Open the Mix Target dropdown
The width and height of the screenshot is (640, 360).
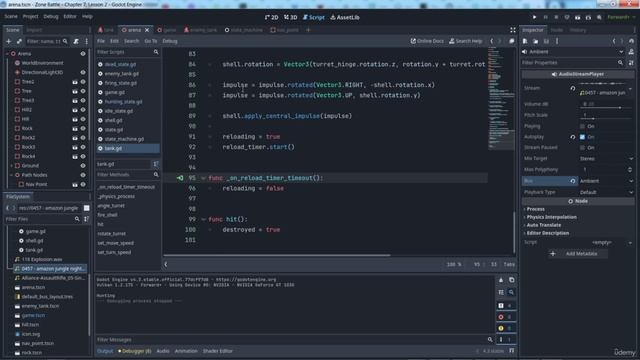tap(606, 159)
